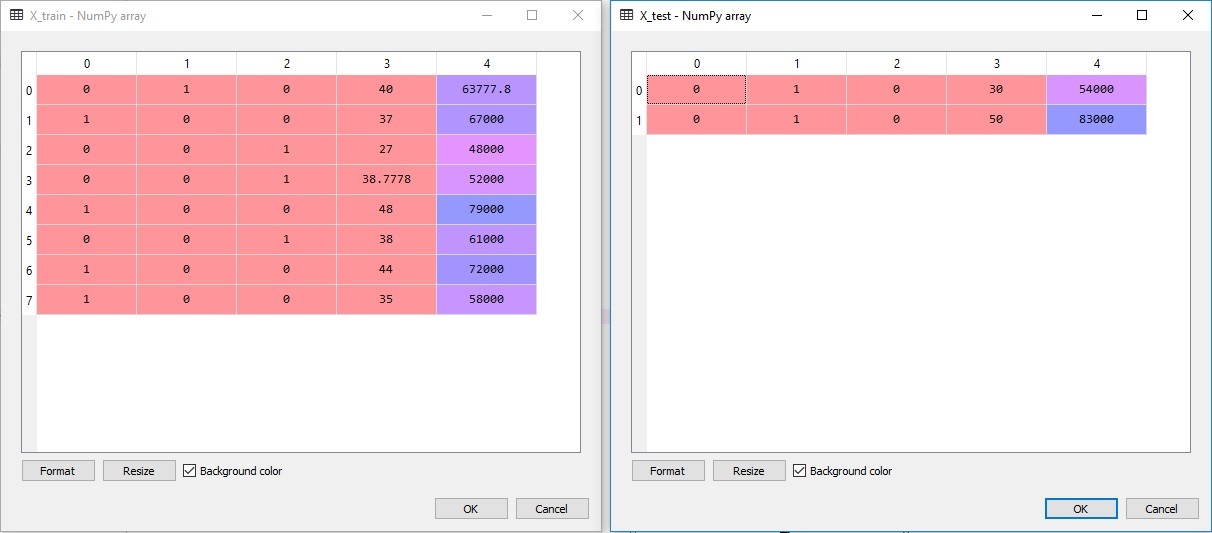Close the X_test window
The height and width of the screenshot is (533, 1212).
click(x=1188, y=15)
